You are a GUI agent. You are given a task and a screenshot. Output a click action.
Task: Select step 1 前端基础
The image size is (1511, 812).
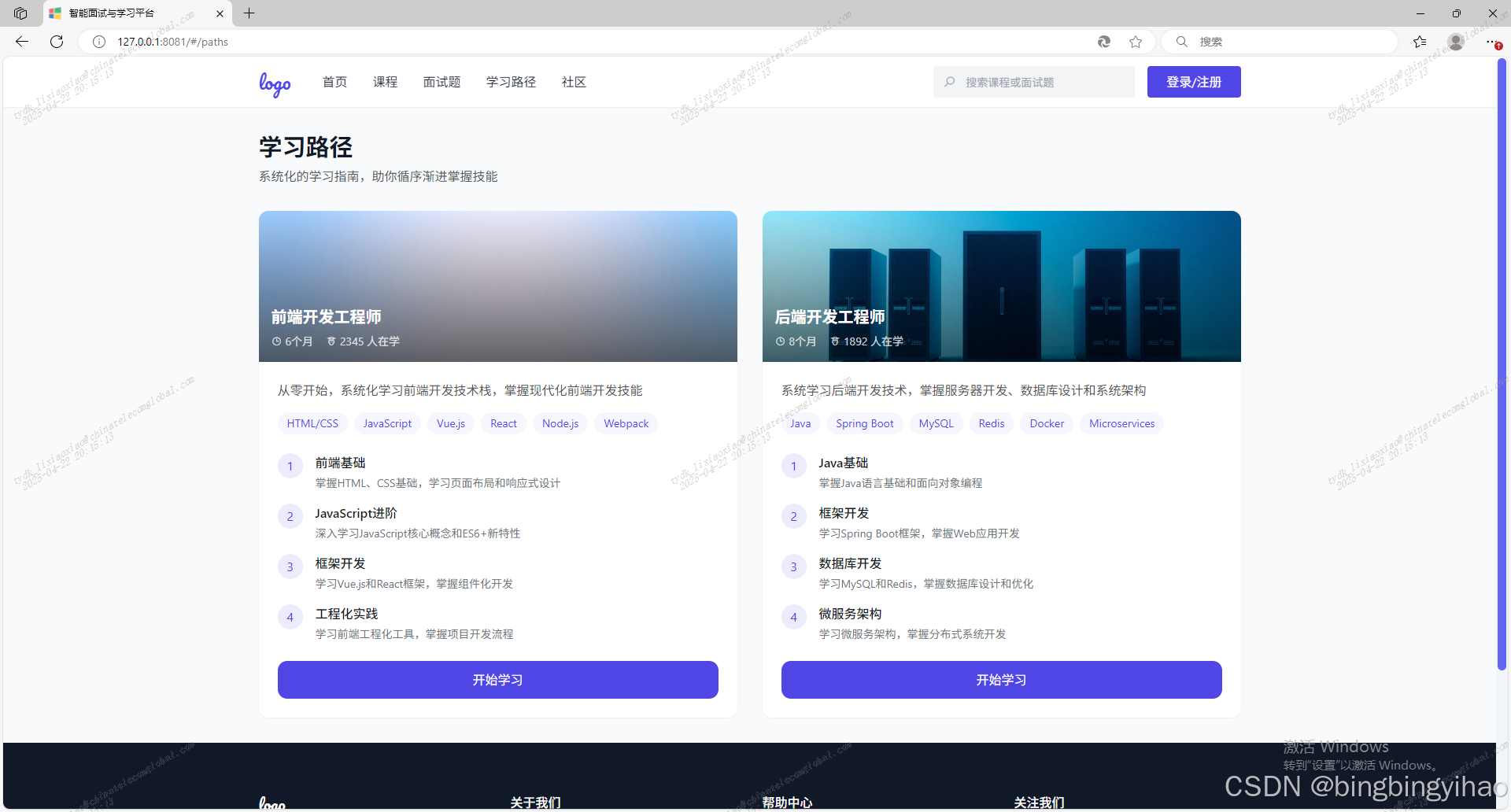point(498,472)
